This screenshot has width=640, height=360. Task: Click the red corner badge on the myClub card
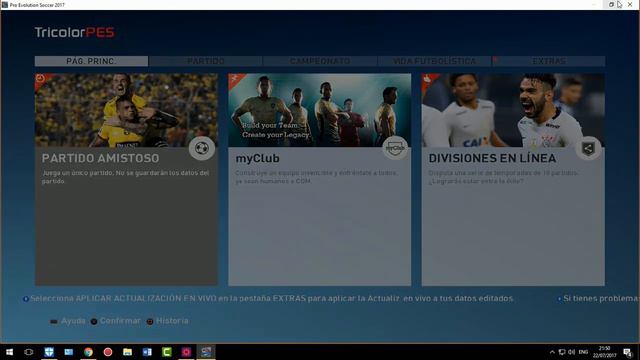(234, 78)
